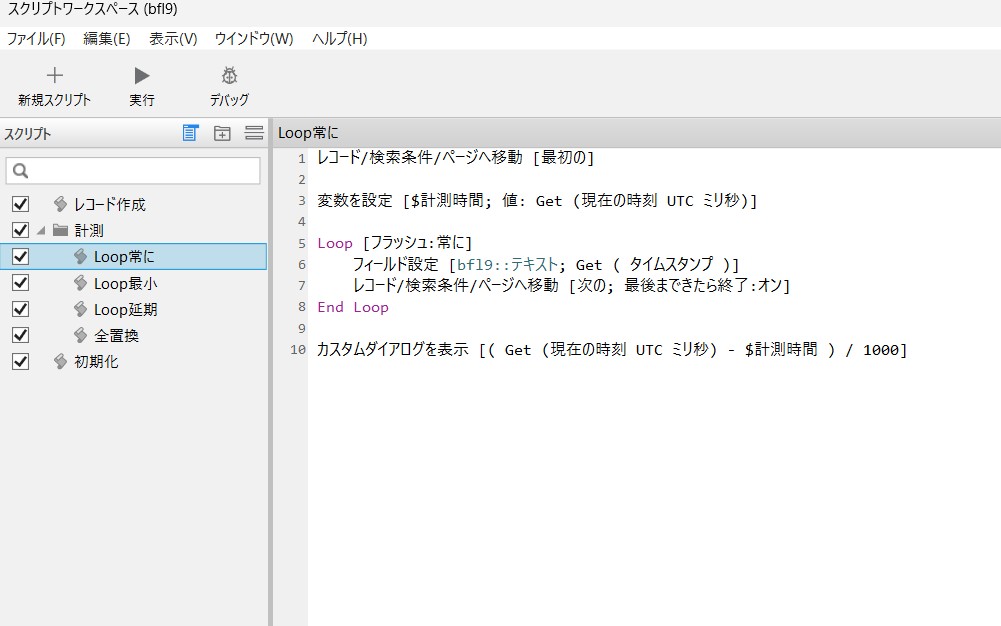Select the Loop延期 script
Viewport: 1001px width, 626px height.
(126, 309)
